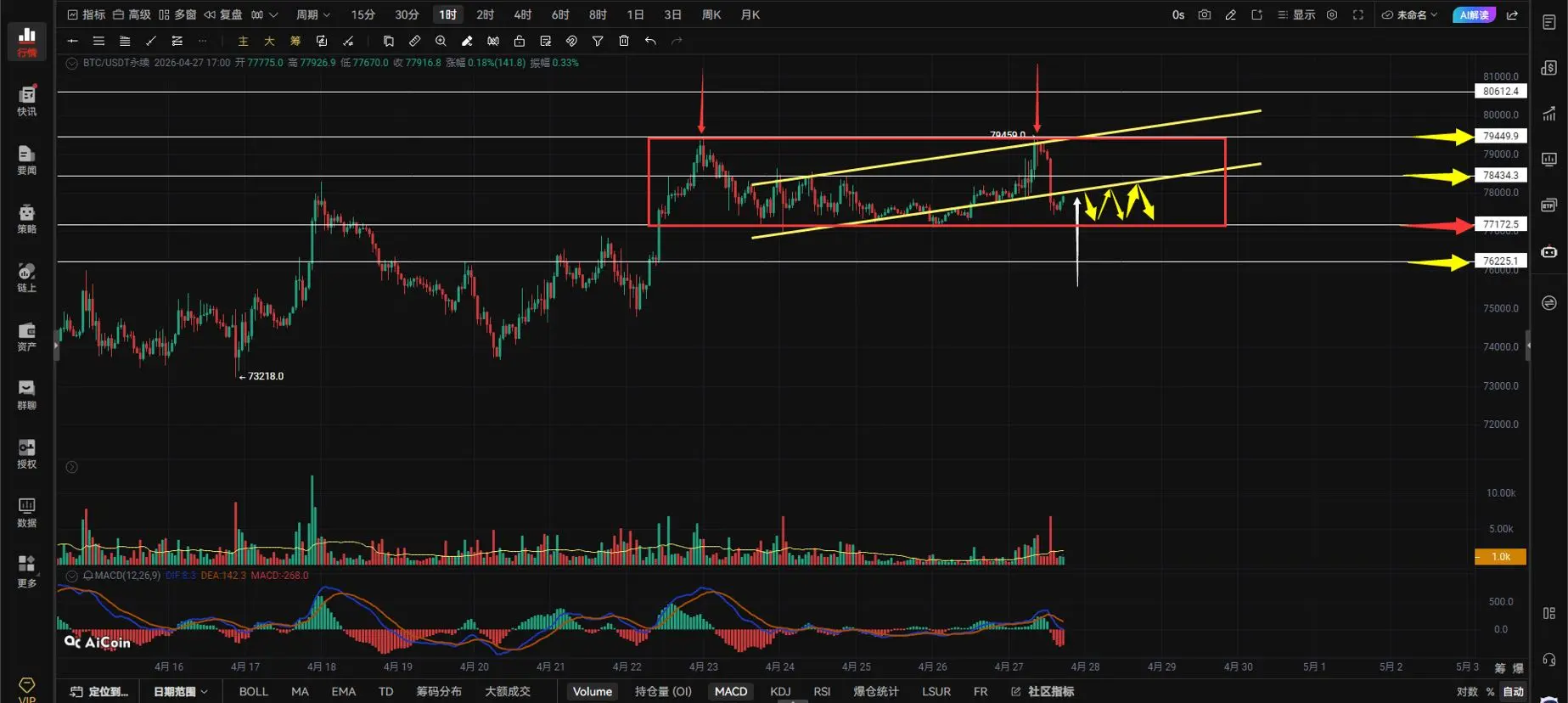The height and width of the screenshot is (703, 1568).
Task: Select the 1时 timeframe tab
Action: 448,14
